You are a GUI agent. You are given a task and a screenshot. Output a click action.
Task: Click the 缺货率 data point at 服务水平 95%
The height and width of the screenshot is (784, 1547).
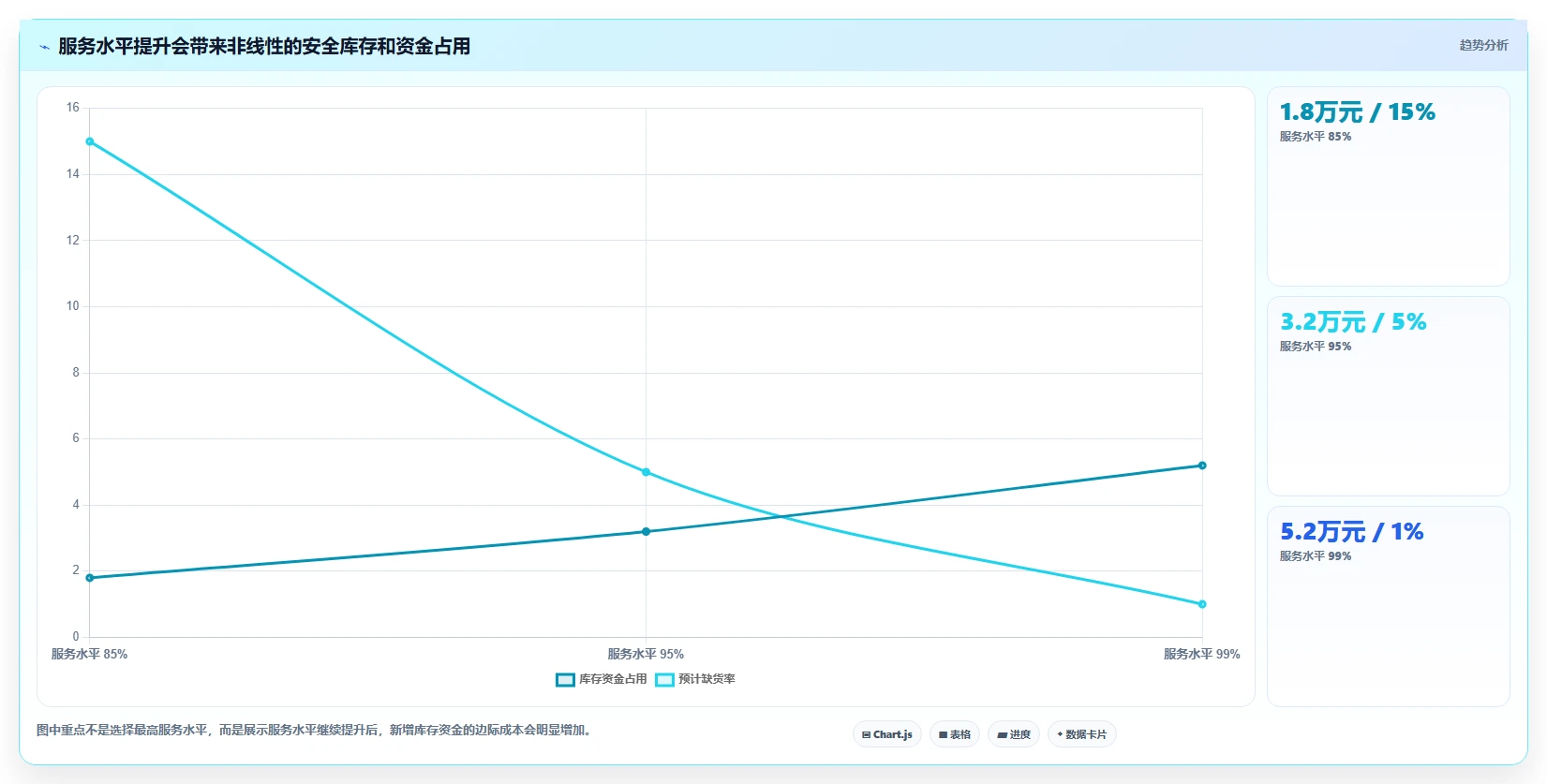646,472
